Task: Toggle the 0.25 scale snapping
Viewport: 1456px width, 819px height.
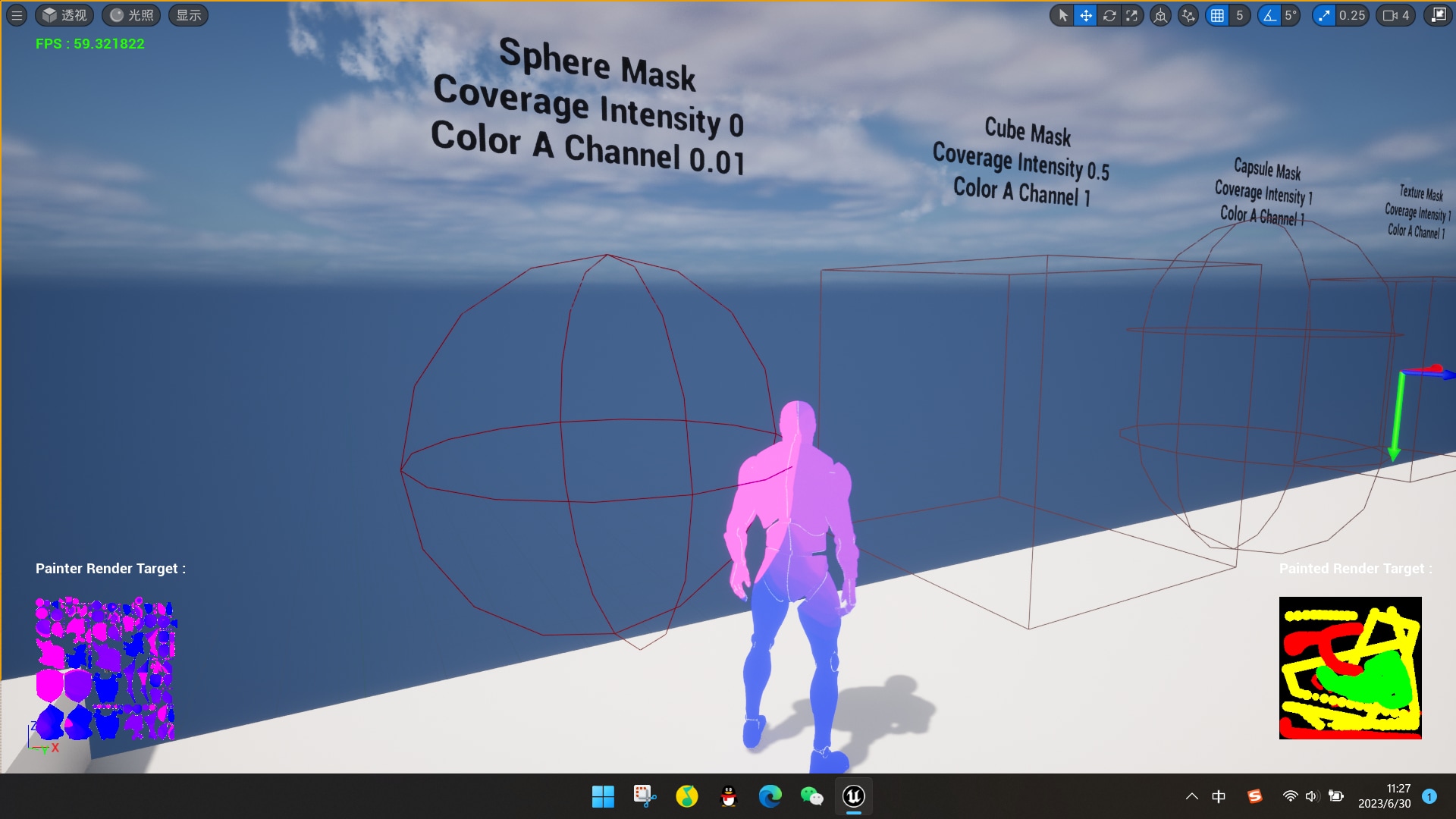Action: [x=1324, y=15]
